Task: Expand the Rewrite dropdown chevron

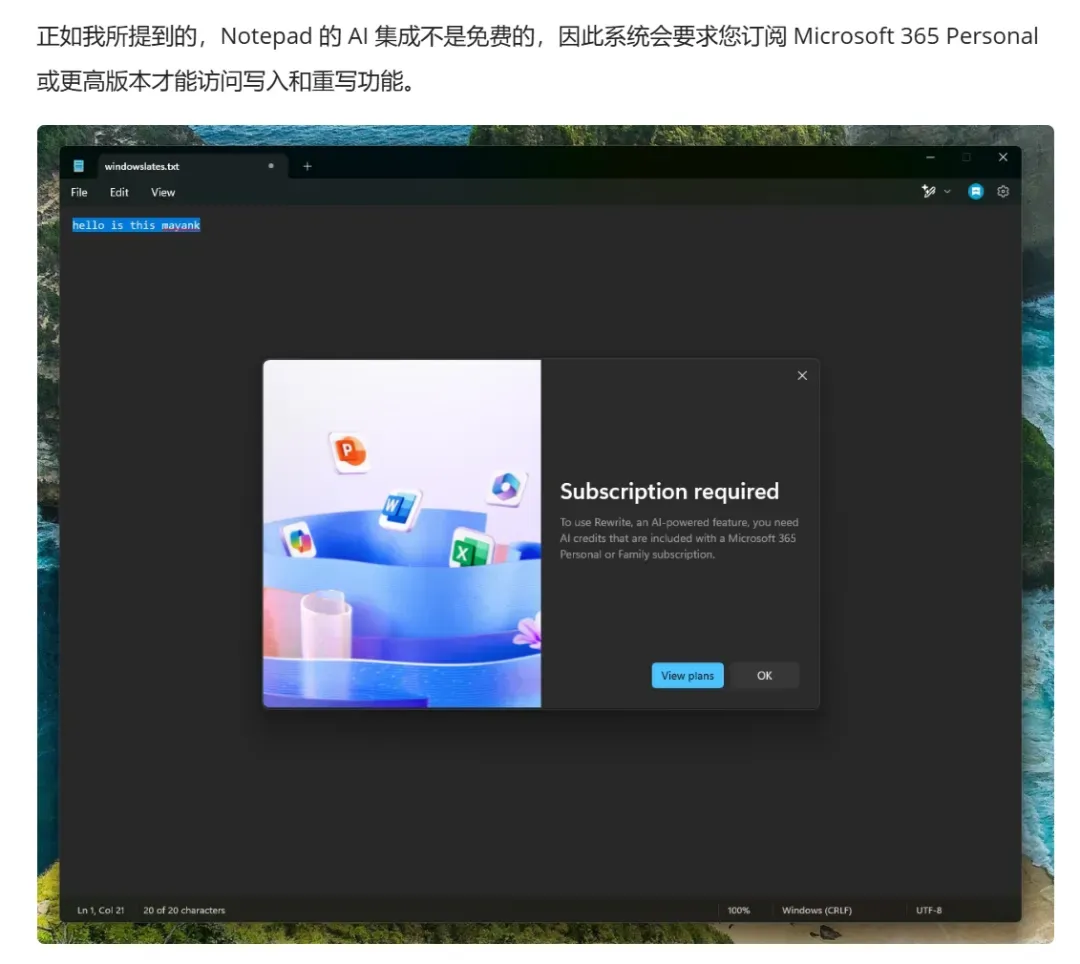Action: 947,192
